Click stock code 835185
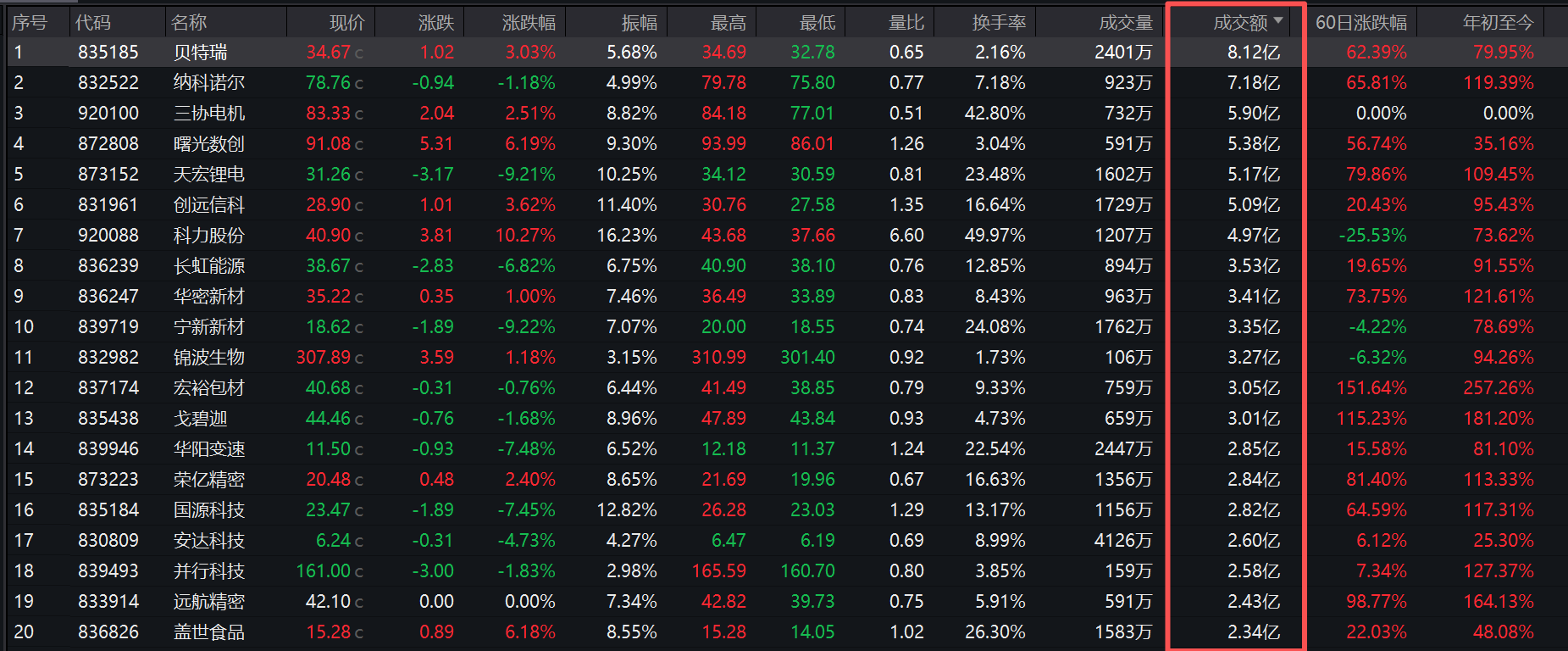1568x651 pixels. click(108, 53)
